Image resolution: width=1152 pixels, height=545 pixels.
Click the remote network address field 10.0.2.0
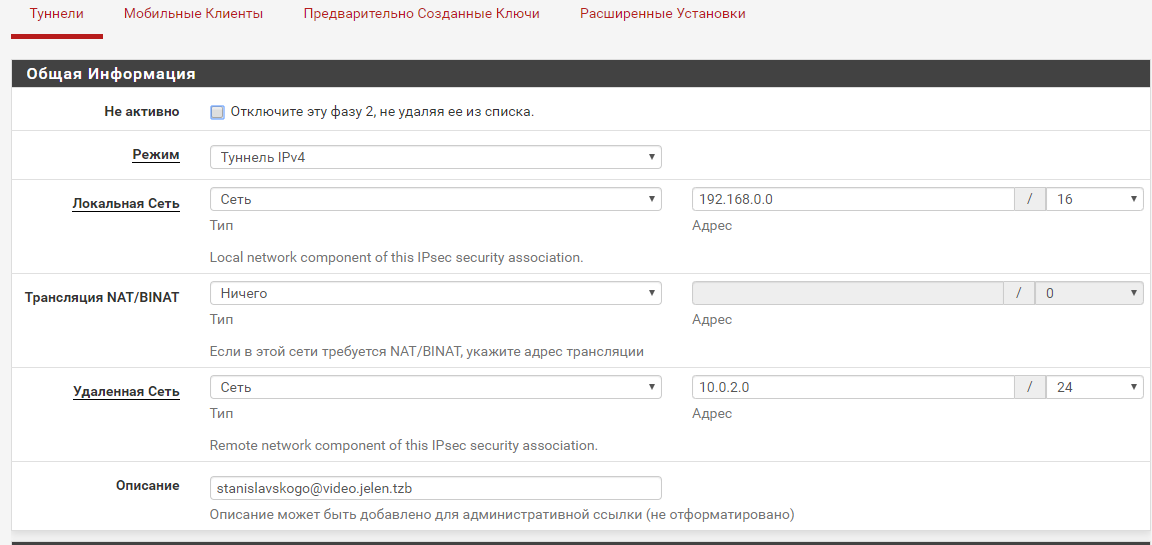point(853,387)
